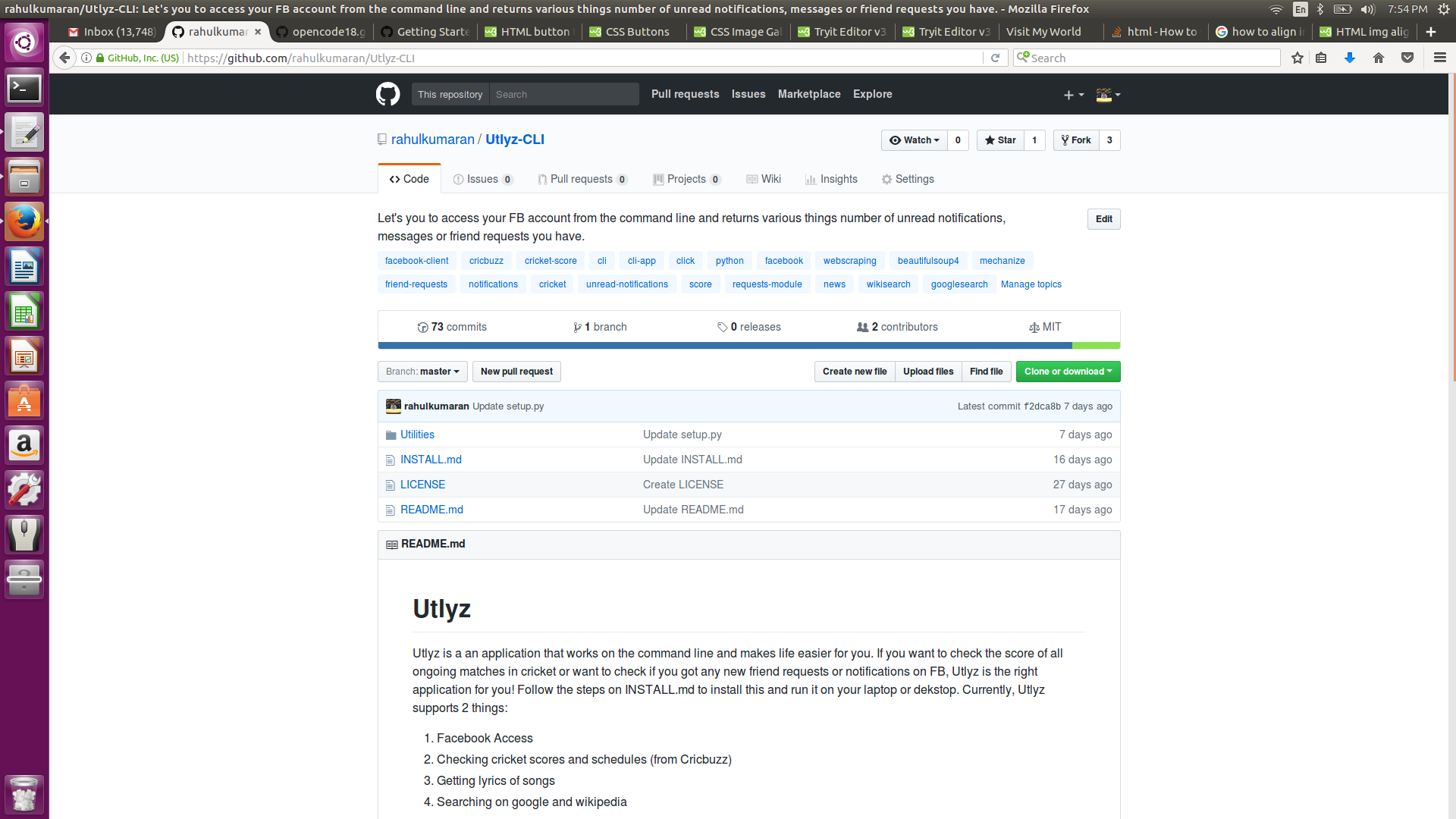Open the Firefox hamburger menu
Screen dimensions: 1456x819
tap(1440, 58)
